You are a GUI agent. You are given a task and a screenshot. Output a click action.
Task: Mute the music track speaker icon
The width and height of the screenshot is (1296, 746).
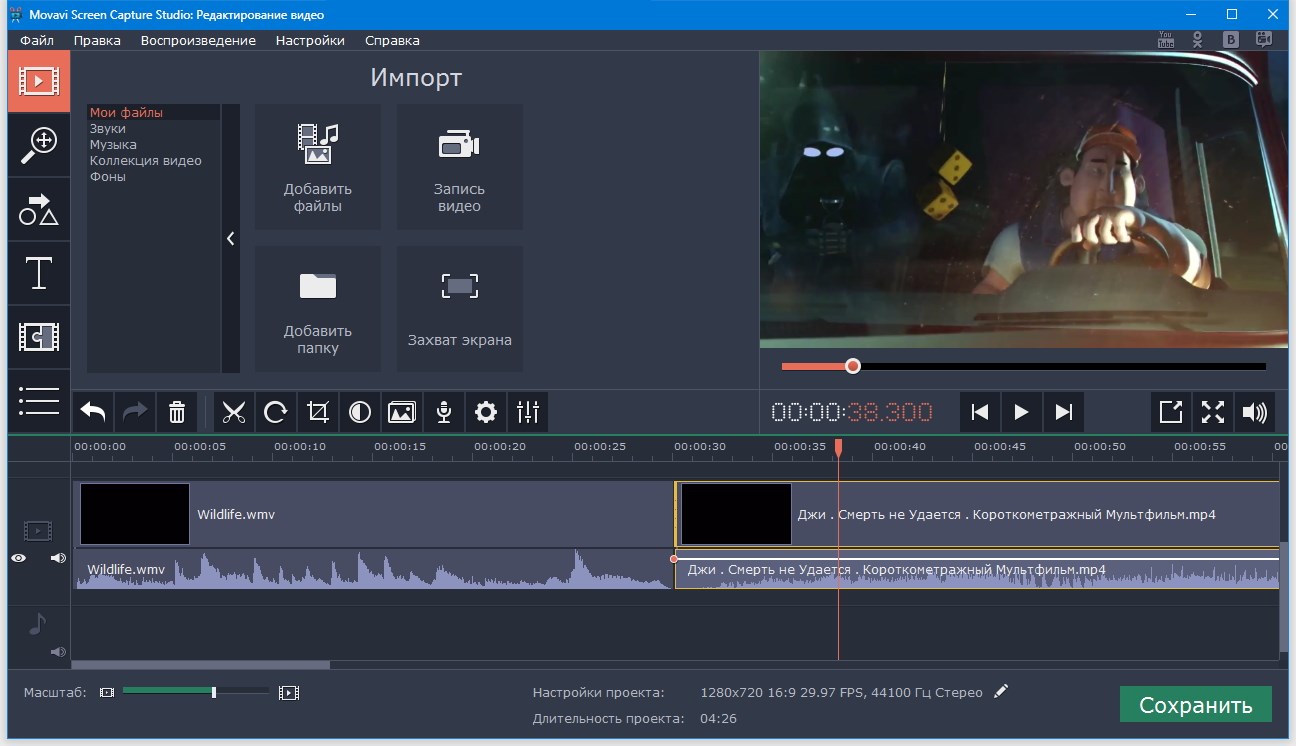tap(58, 652)
